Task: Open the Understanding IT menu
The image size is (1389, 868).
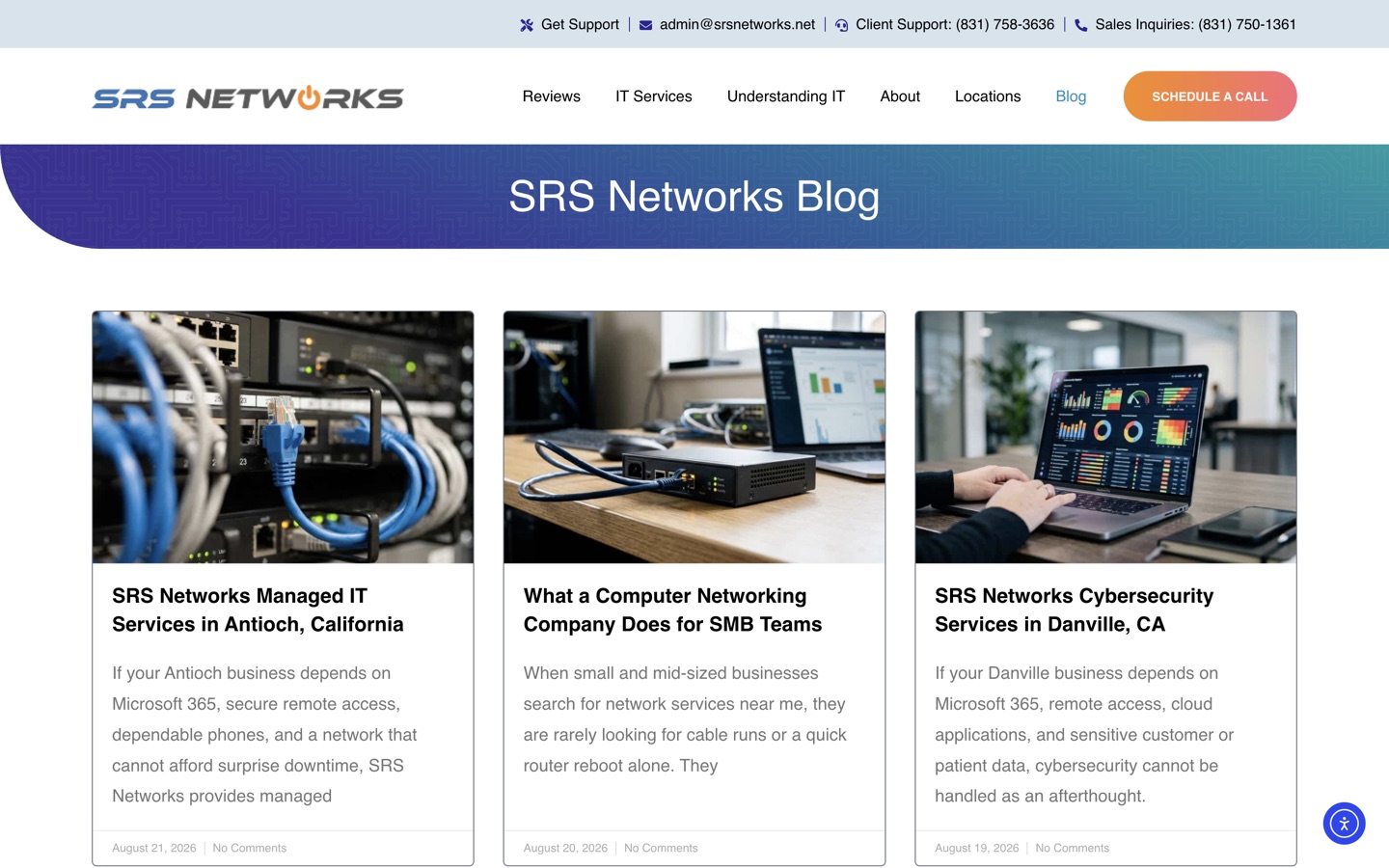Action: [785, 96]
